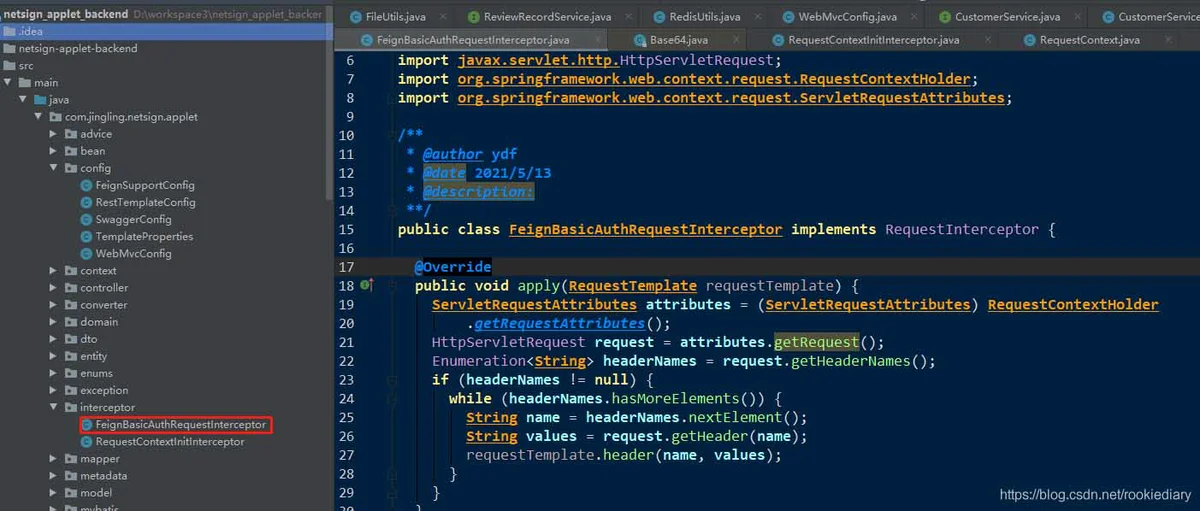Expand the exception package arrow
The width and height of the screenshot is (1200, 511).
click(x=55, y=391)
